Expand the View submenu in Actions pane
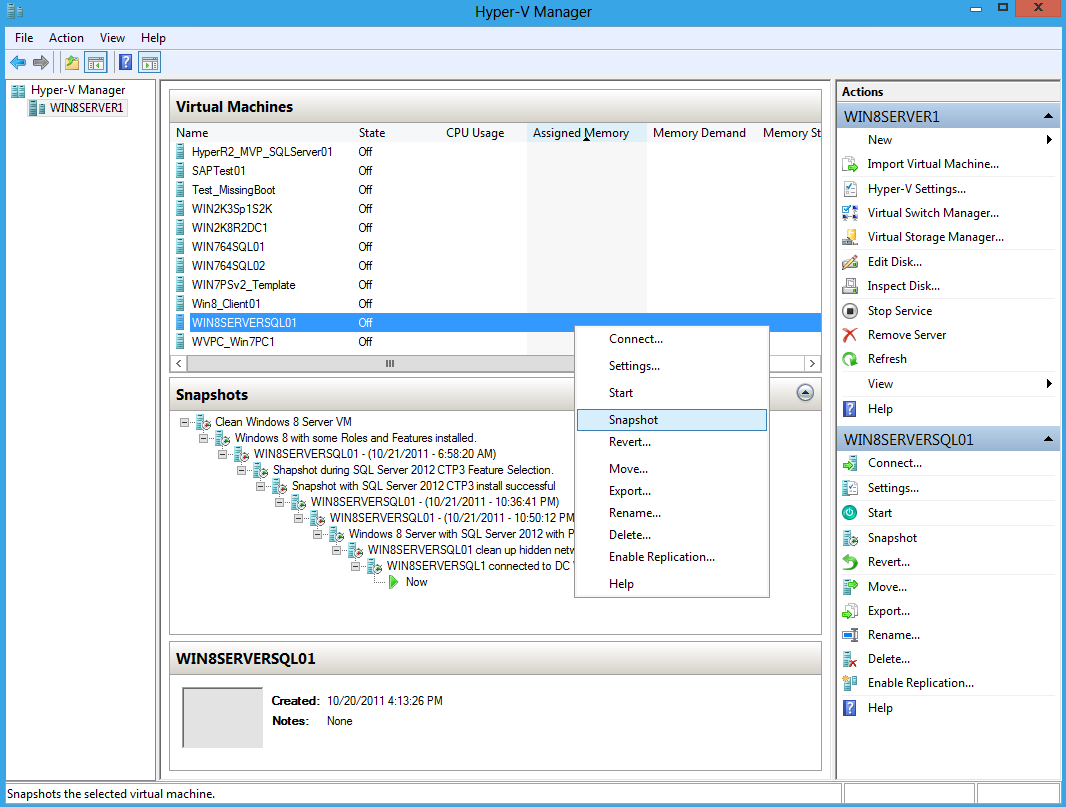 tap(1049, 383)
